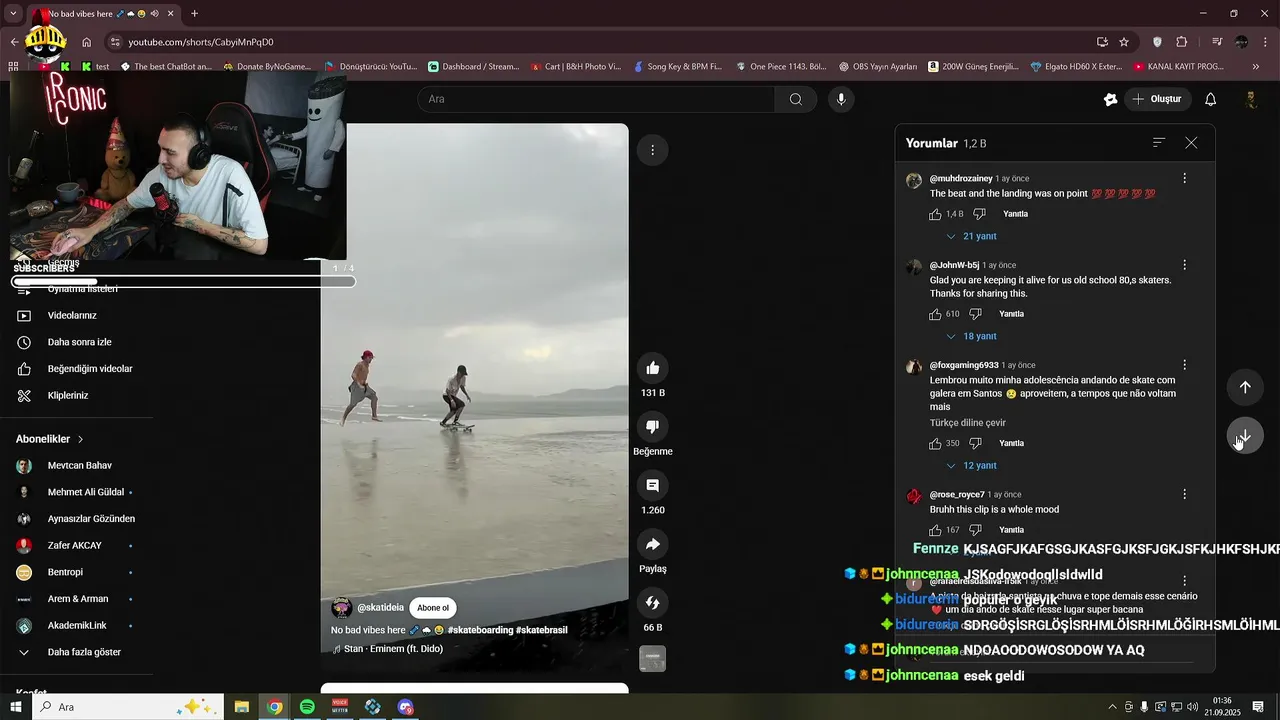Reply to foxgaming6933 via Yanıtla
This screenshot has height=720, width=1280.
pyautogui.click(x=1011, y=443)
